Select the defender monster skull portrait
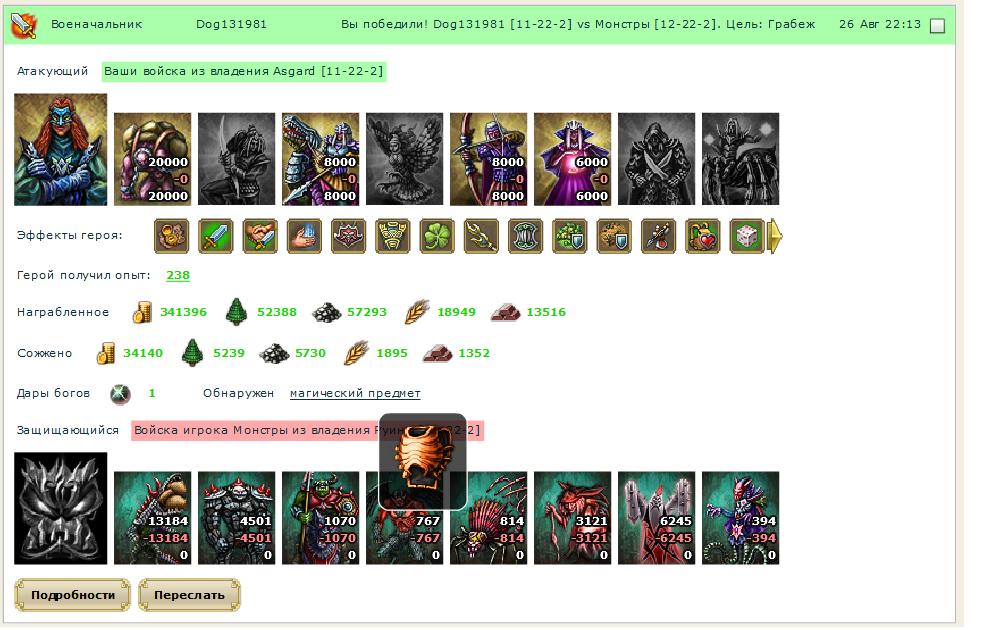The image size is (1008, 630). 60,508
